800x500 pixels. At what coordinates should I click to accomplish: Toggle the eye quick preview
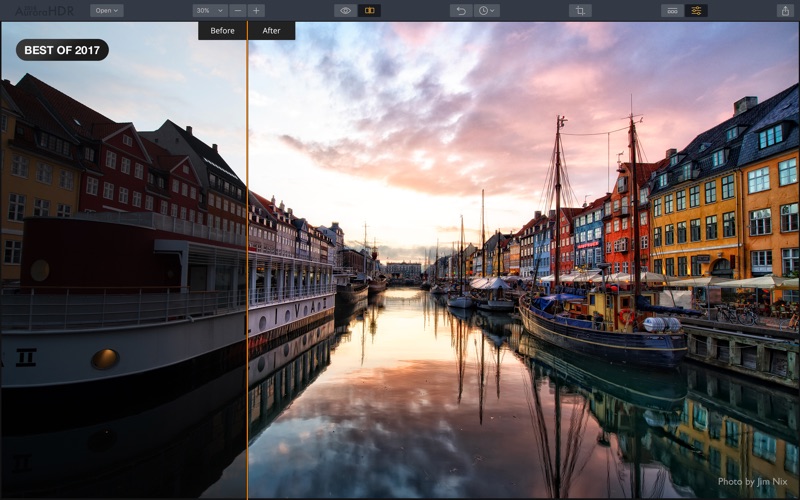click(x=346, y=11)
